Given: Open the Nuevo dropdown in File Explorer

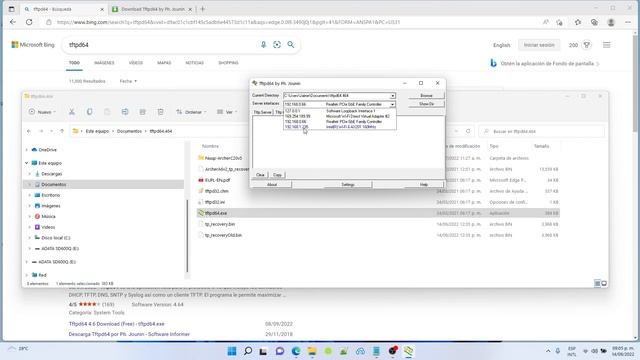Looking at the screenshot, I should click(42, 112).
